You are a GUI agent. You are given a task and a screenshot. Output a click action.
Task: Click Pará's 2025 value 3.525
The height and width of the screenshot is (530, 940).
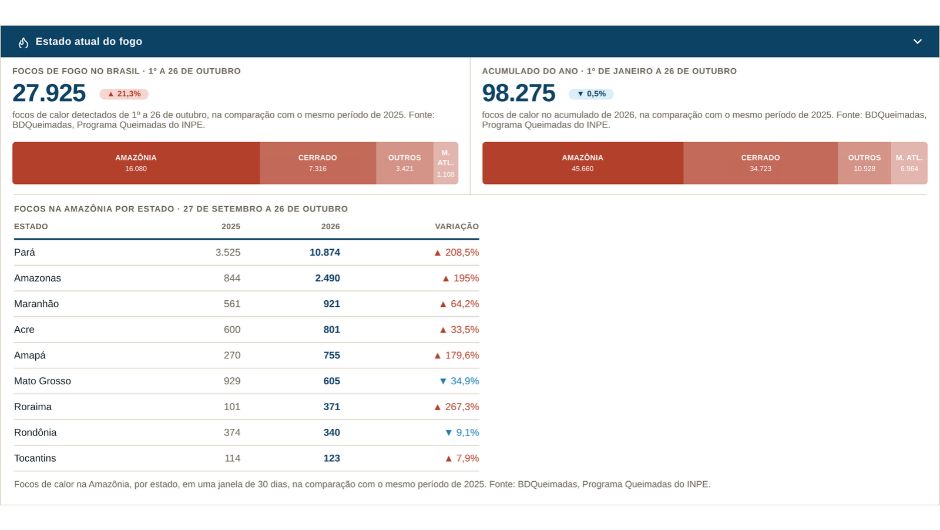228,252
